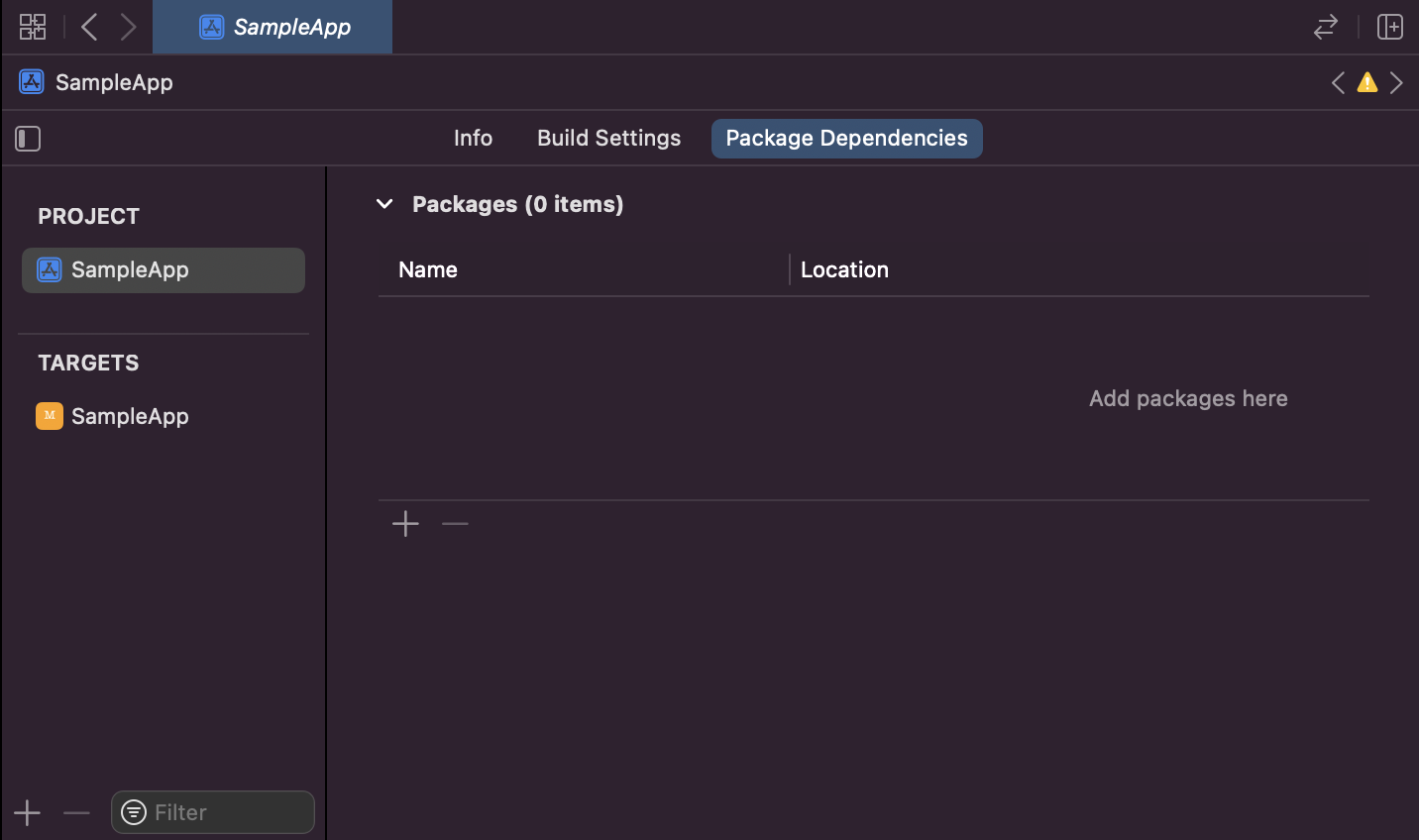Viewport: 1419px width, 840px height.
Task: Select the Package Dependencies tab
Action: tap(846, 139)
